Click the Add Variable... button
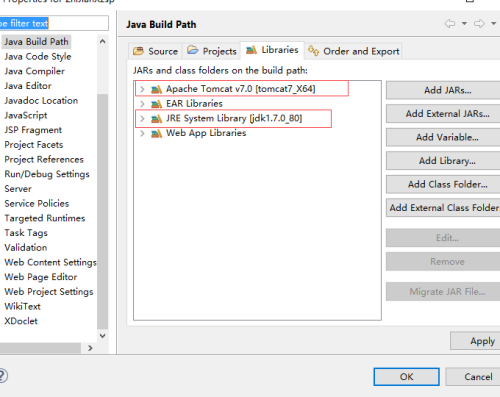Image resolution: width=500 pixels, height=397 pixels. (443, 137)
